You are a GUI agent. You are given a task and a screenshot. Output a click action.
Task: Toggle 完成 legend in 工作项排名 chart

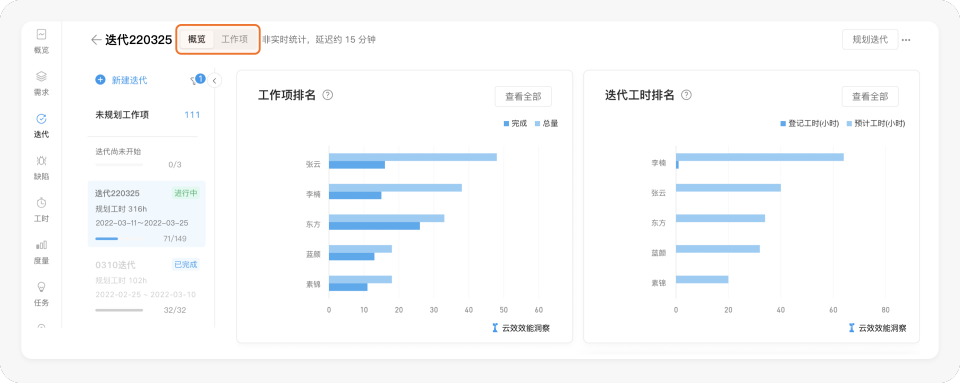coord(515,123)
